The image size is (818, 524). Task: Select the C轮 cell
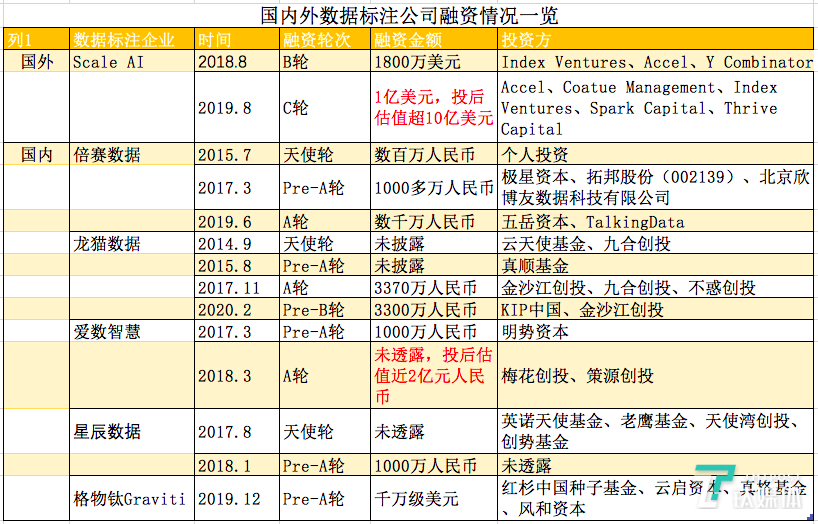point(325,107)
